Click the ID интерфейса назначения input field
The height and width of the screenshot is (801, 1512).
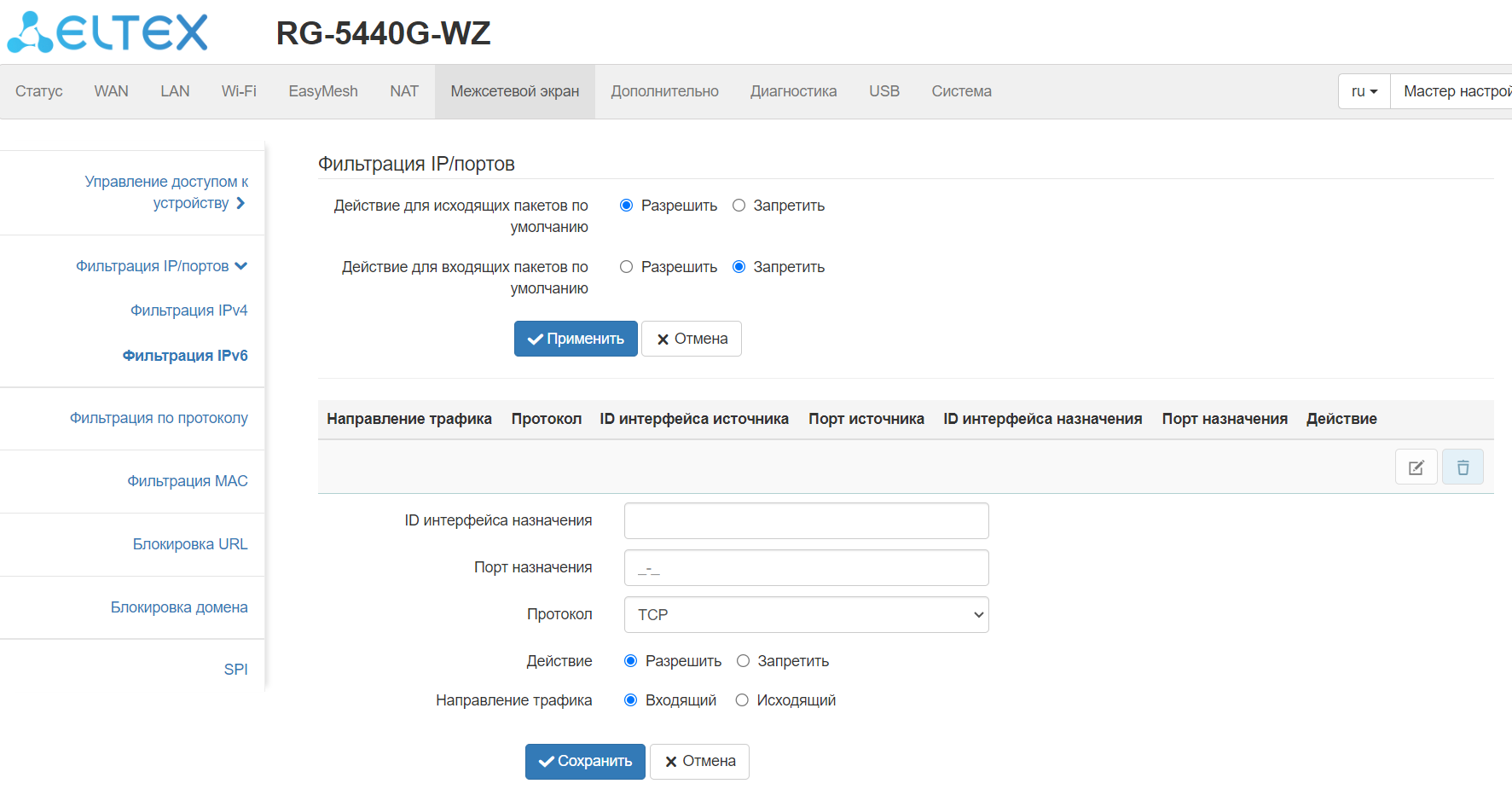coord(806,521)
